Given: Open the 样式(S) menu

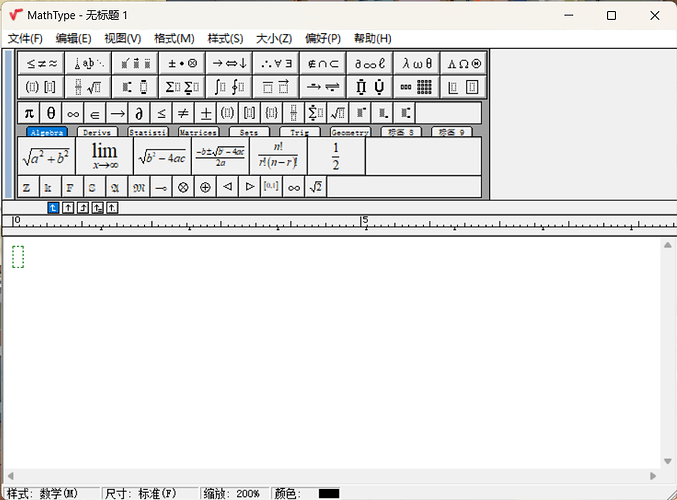Looking at the screenshot, I should (x=225, y=39).
